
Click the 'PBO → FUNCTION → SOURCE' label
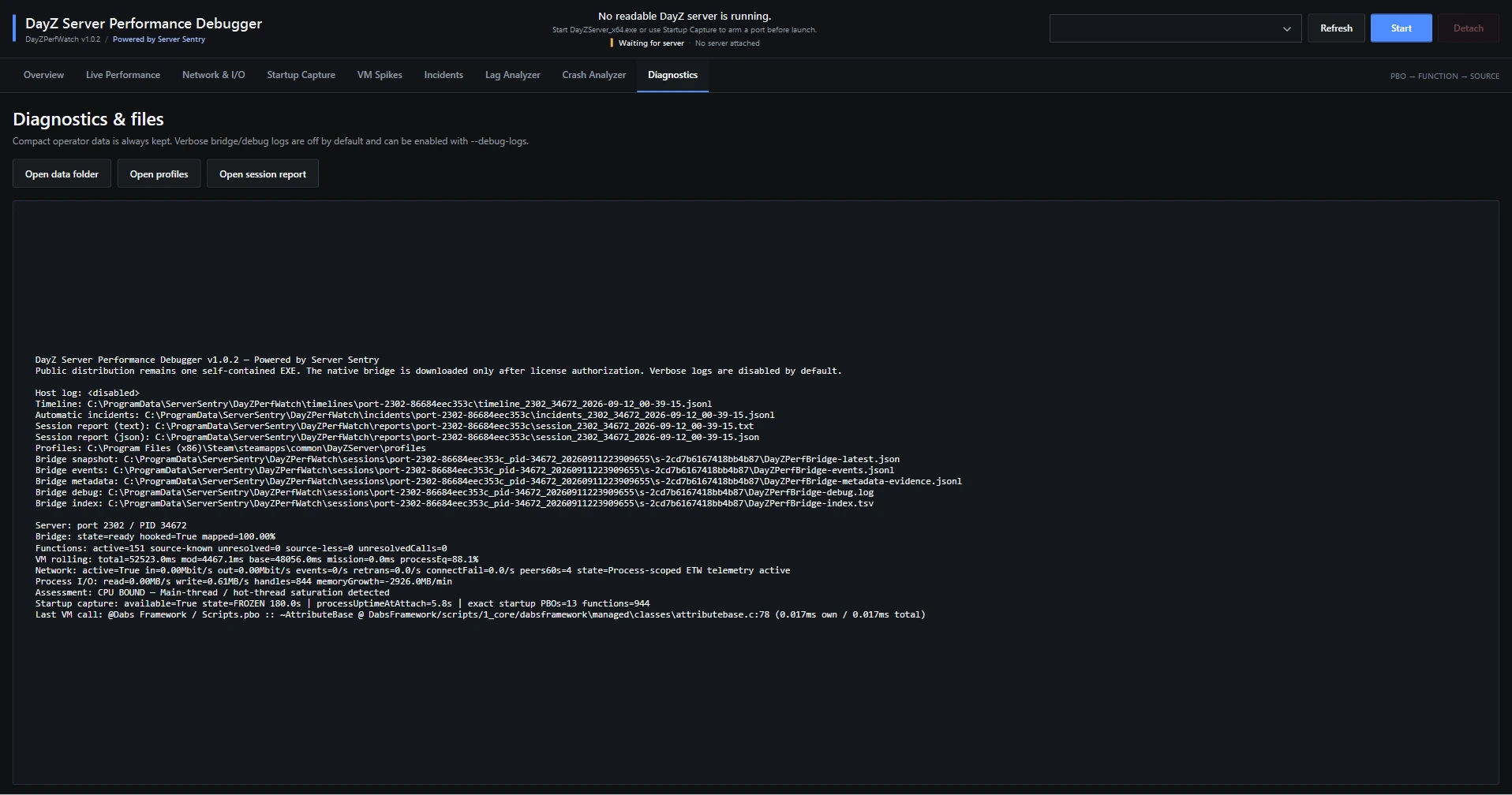1444,77
